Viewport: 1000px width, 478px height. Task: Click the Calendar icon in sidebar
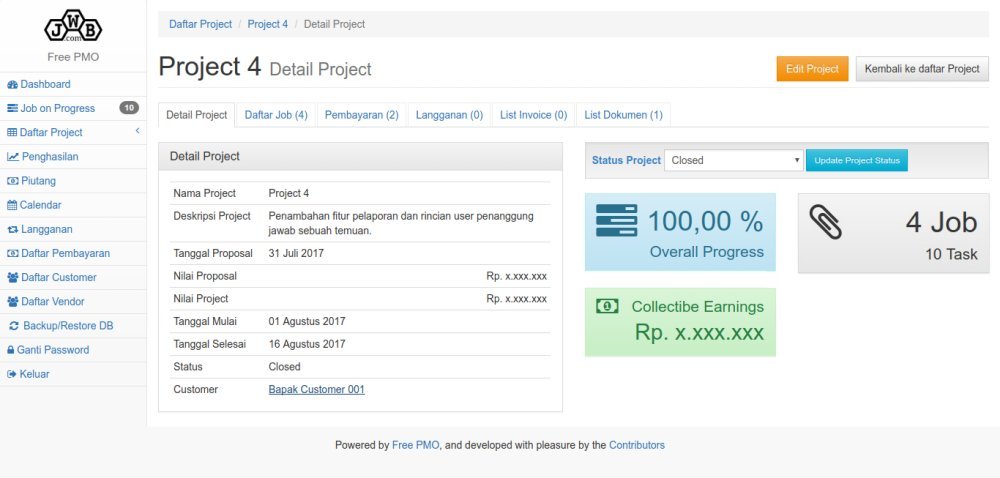[12, 205]
